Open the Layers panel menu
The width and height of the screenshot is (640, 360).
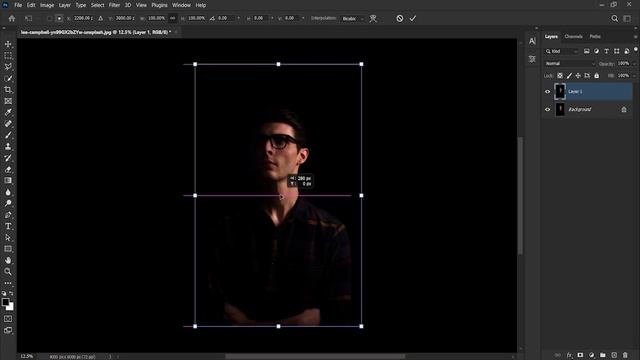coord(635,37)
